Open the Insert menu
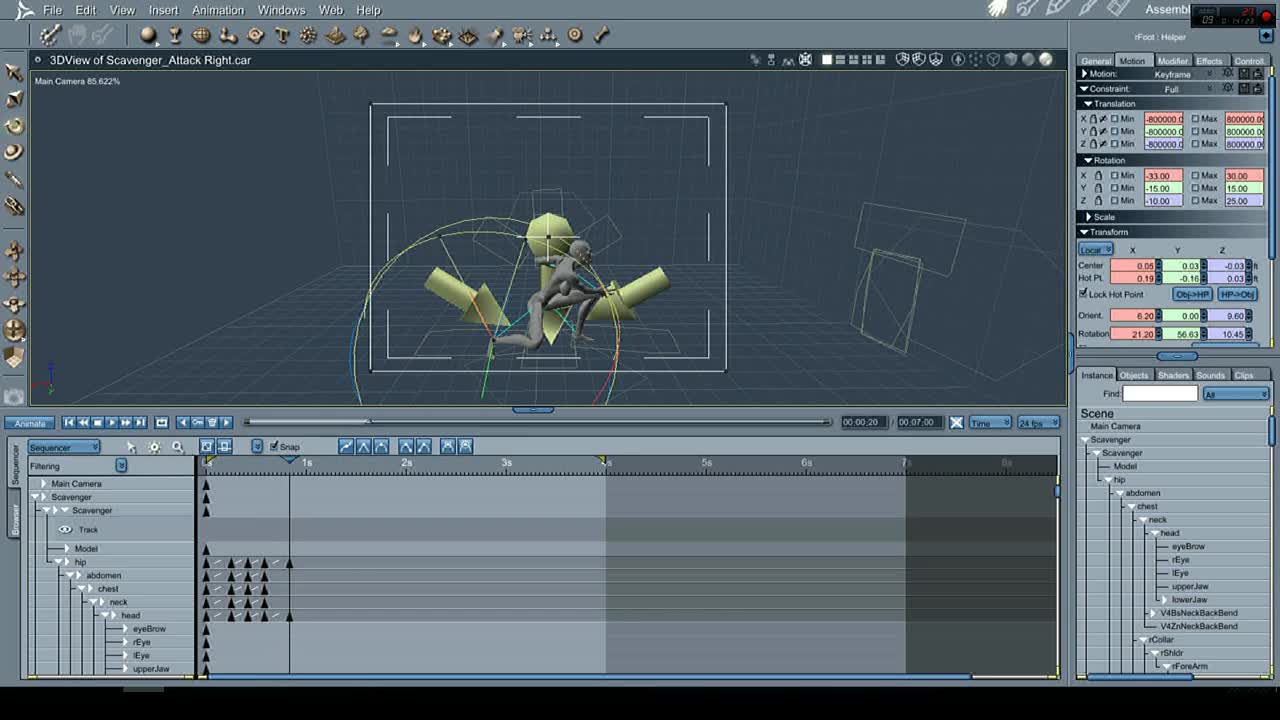Screen dimensions: 1280x720 tap(163, 10)
